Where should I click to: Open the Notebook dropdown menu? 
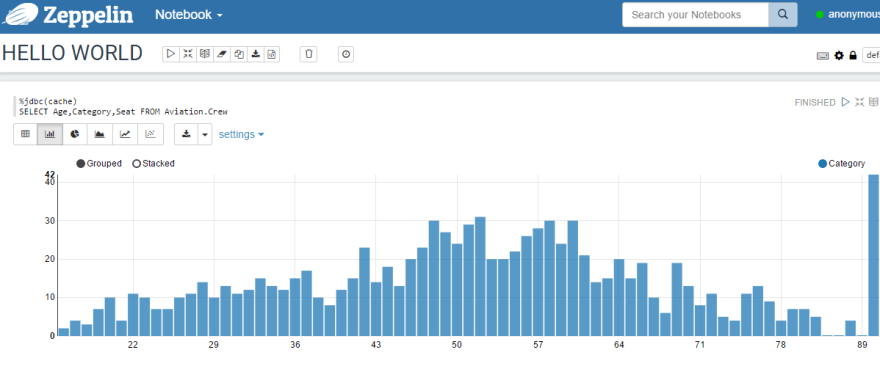tap(189, 15)
